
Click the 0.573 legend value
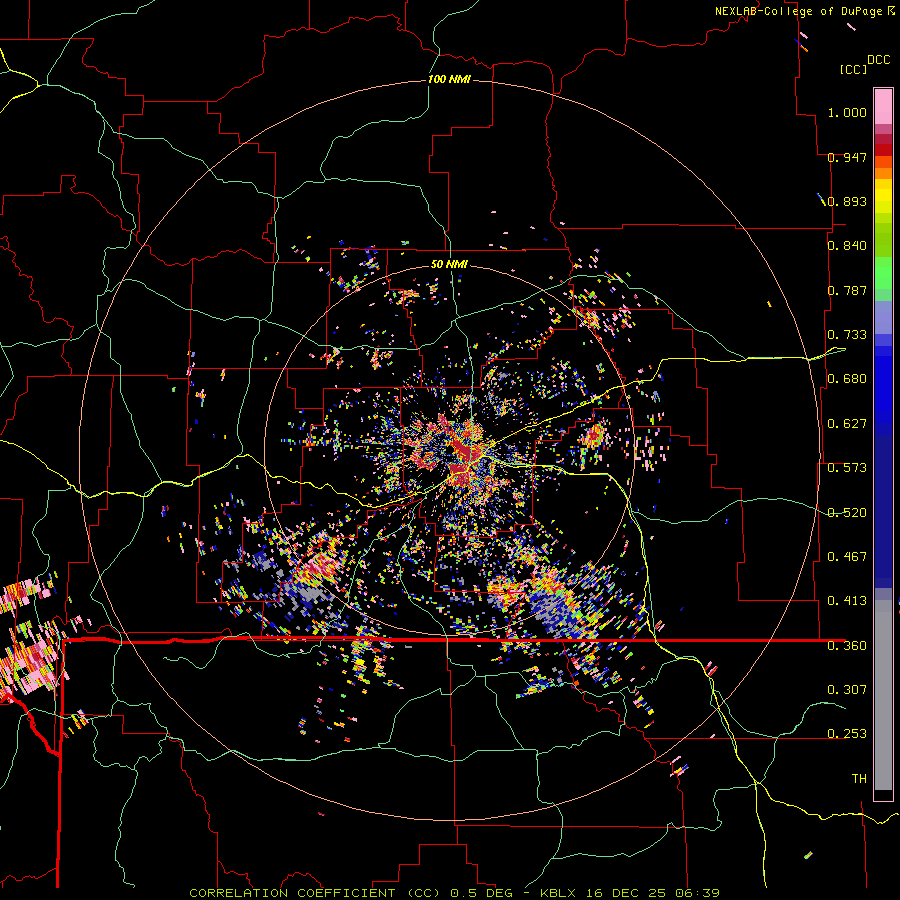[847, 468]
